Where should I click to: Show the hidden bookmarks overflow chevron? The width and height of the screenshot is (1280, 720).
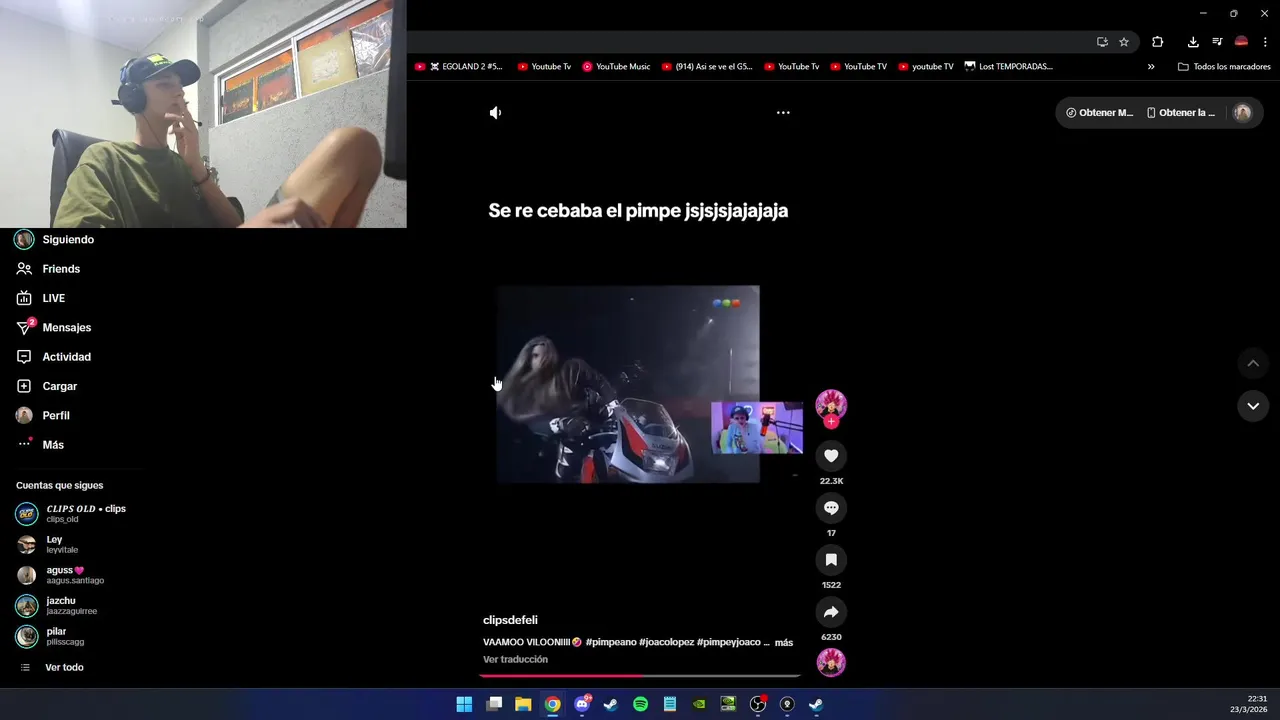point(1151,67)
